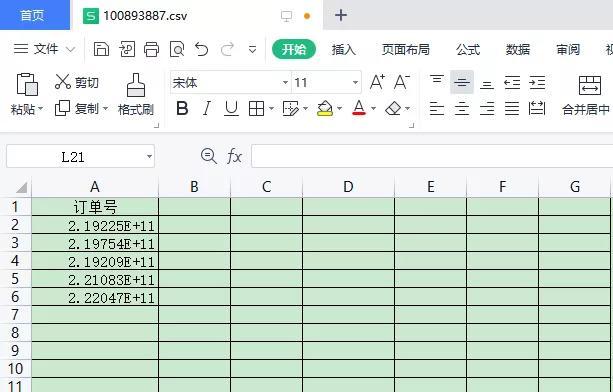Align text left

(436, 108)
